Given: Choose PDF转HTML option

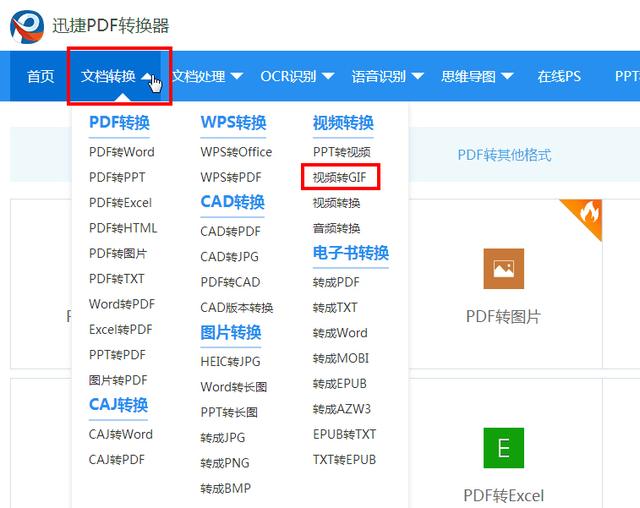Looking at the screenshot, I should pyautogui.click(x=123, y=228).
